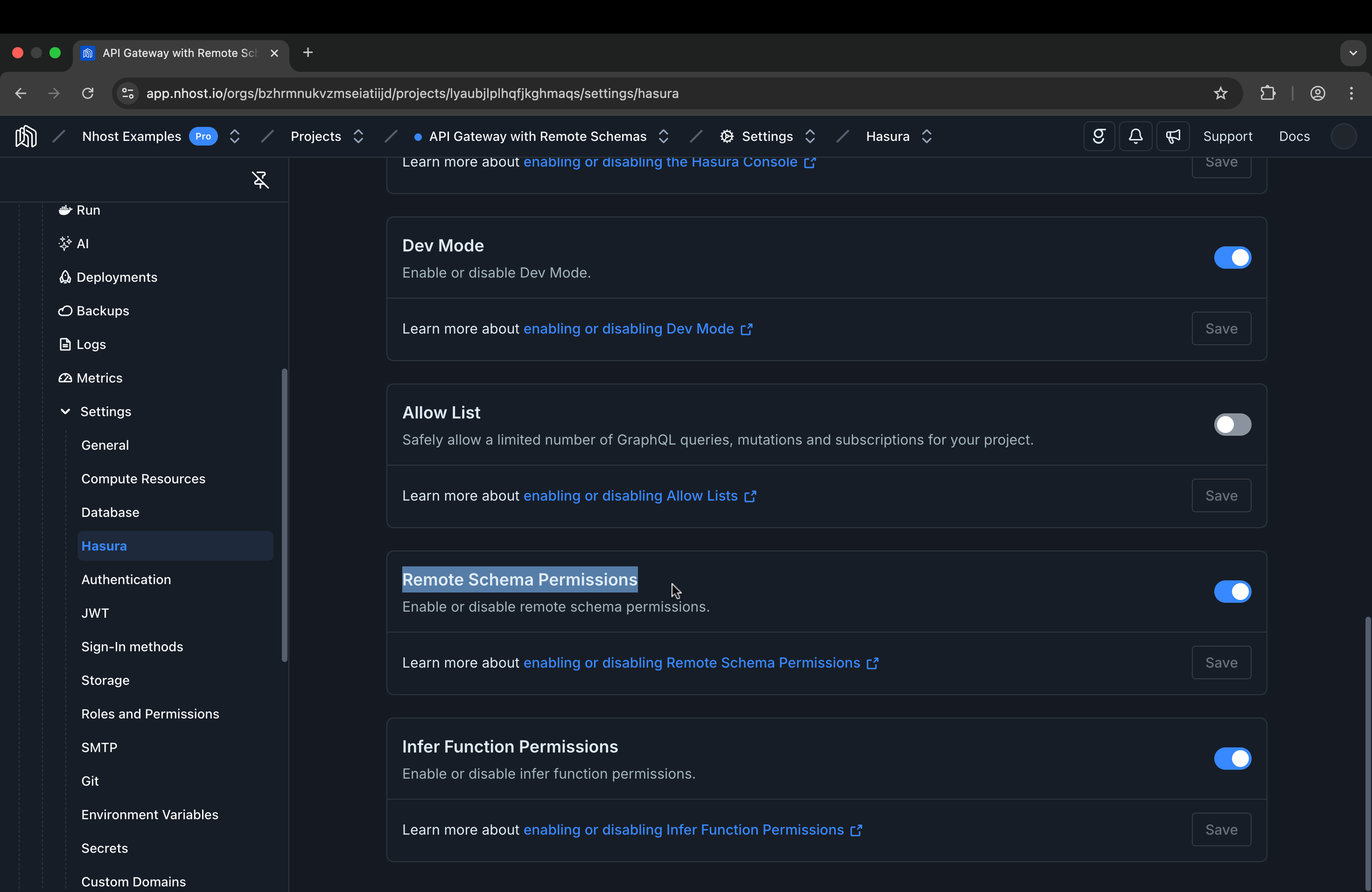Open the Graphite assistant icon
The width and height of the screenshot is (1372, 892).
(1099, 137)
